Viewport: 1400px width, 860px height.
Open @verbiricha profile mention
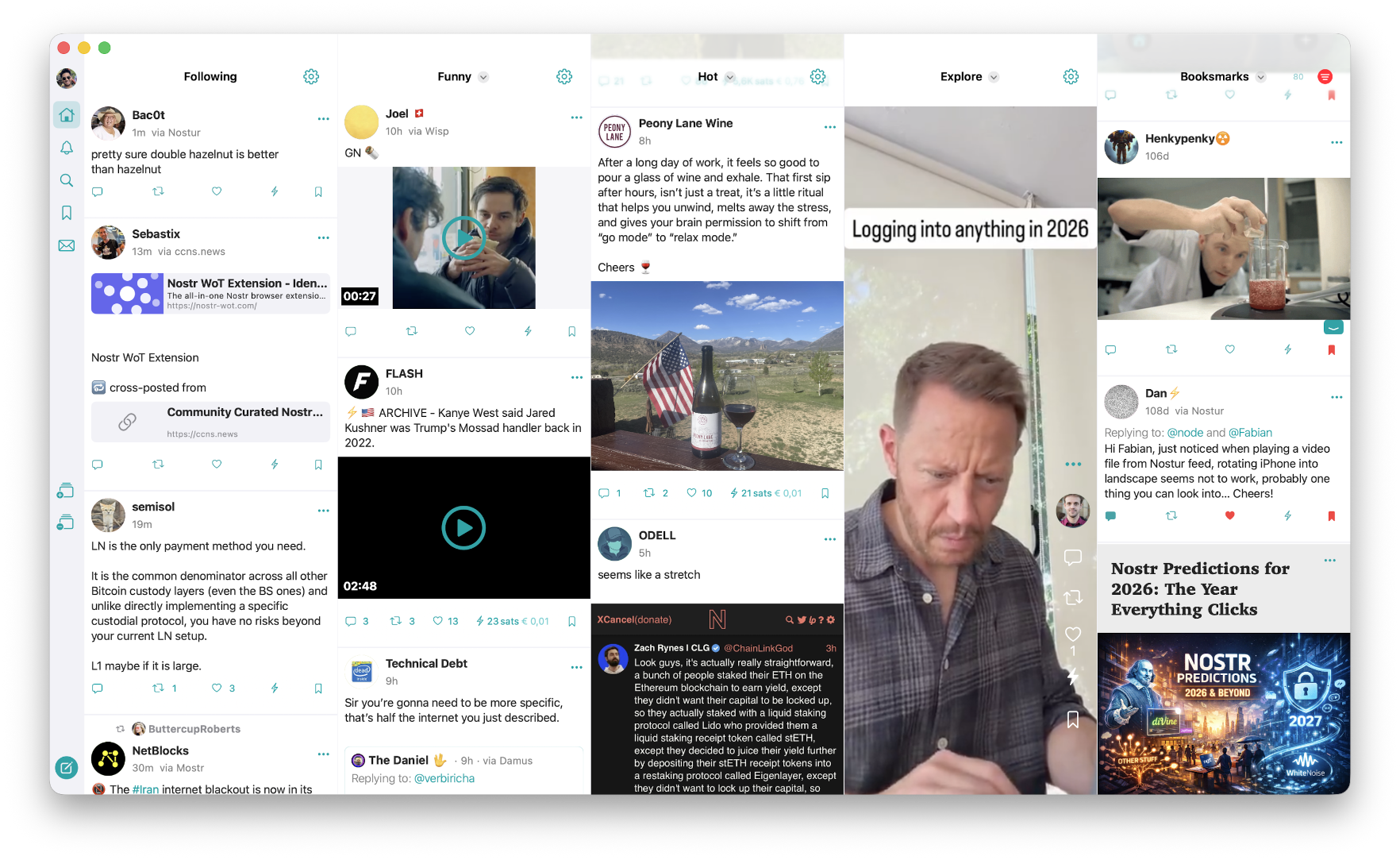(444, 778)
